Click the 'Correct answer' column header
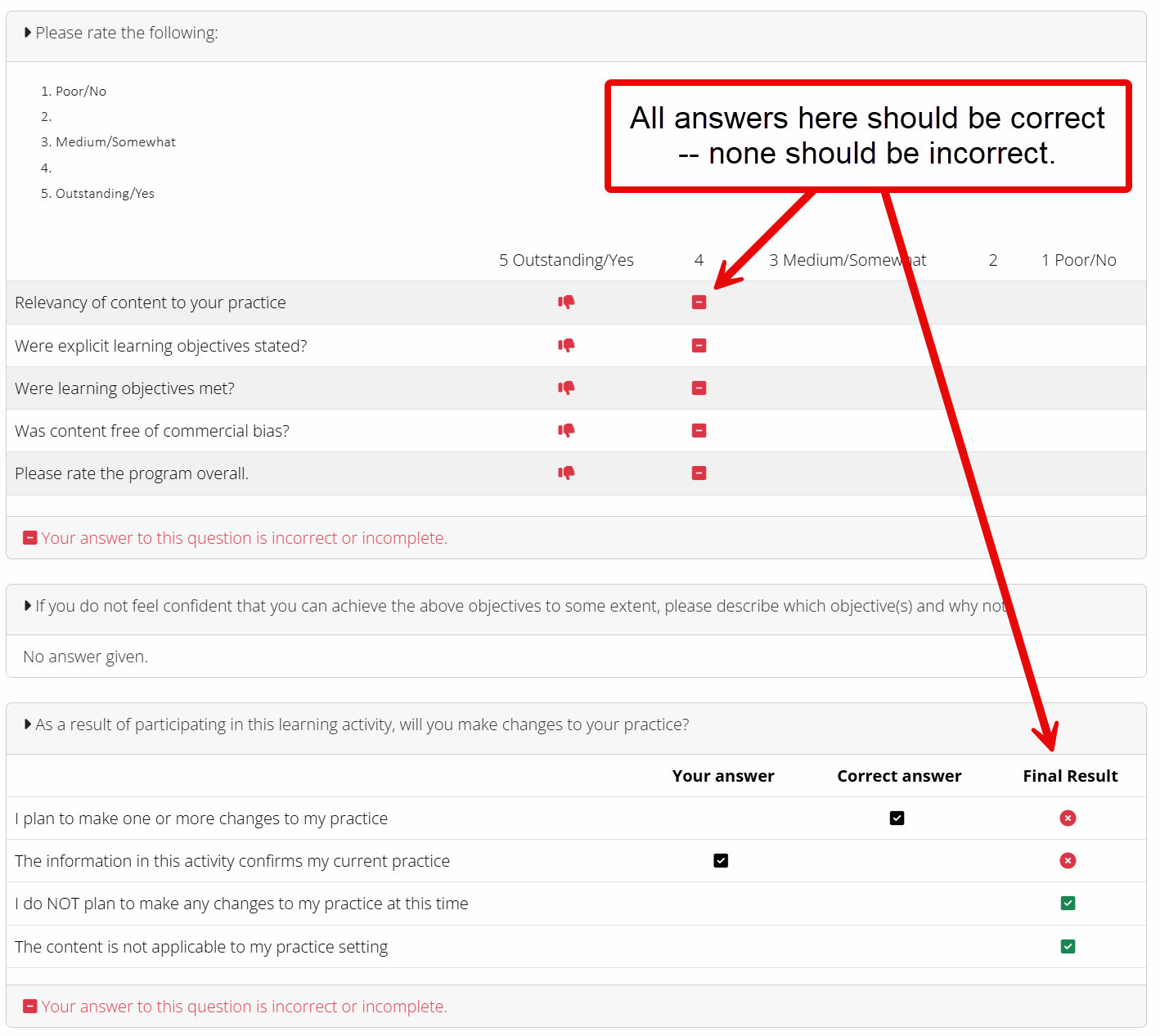Screen dimensions: 1160x1036 pyautogui.click(x=898, y=776)
